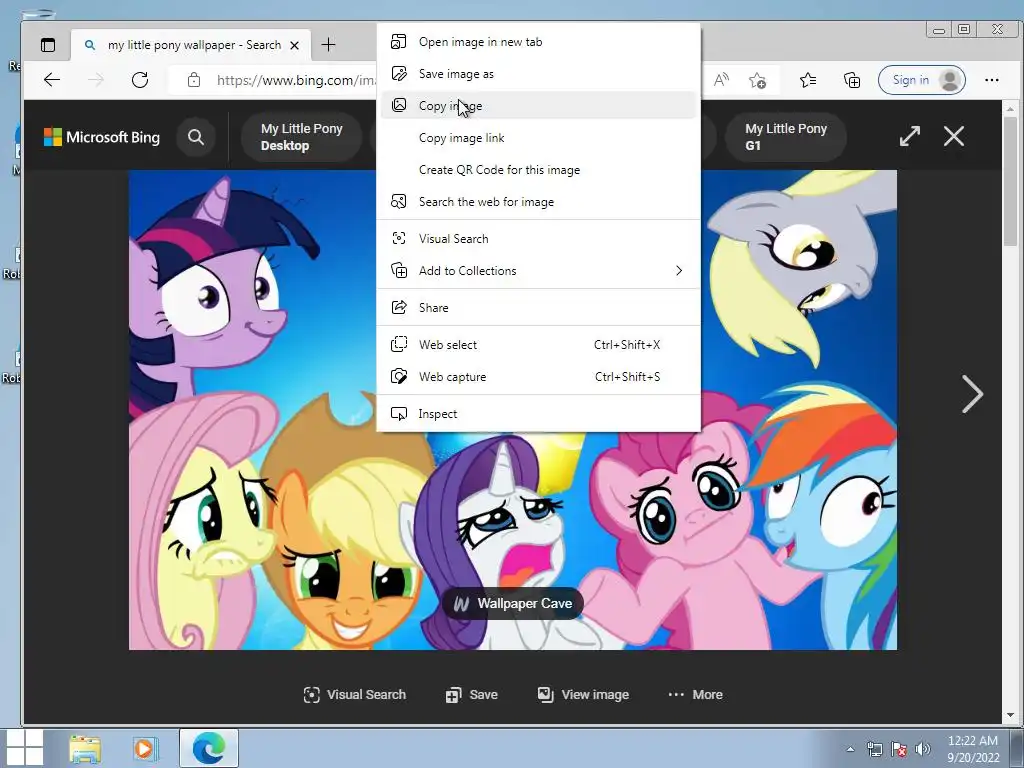Expand image viewer to full screen
Viewport: 1024px width, 768px height.
click(910, 136)
